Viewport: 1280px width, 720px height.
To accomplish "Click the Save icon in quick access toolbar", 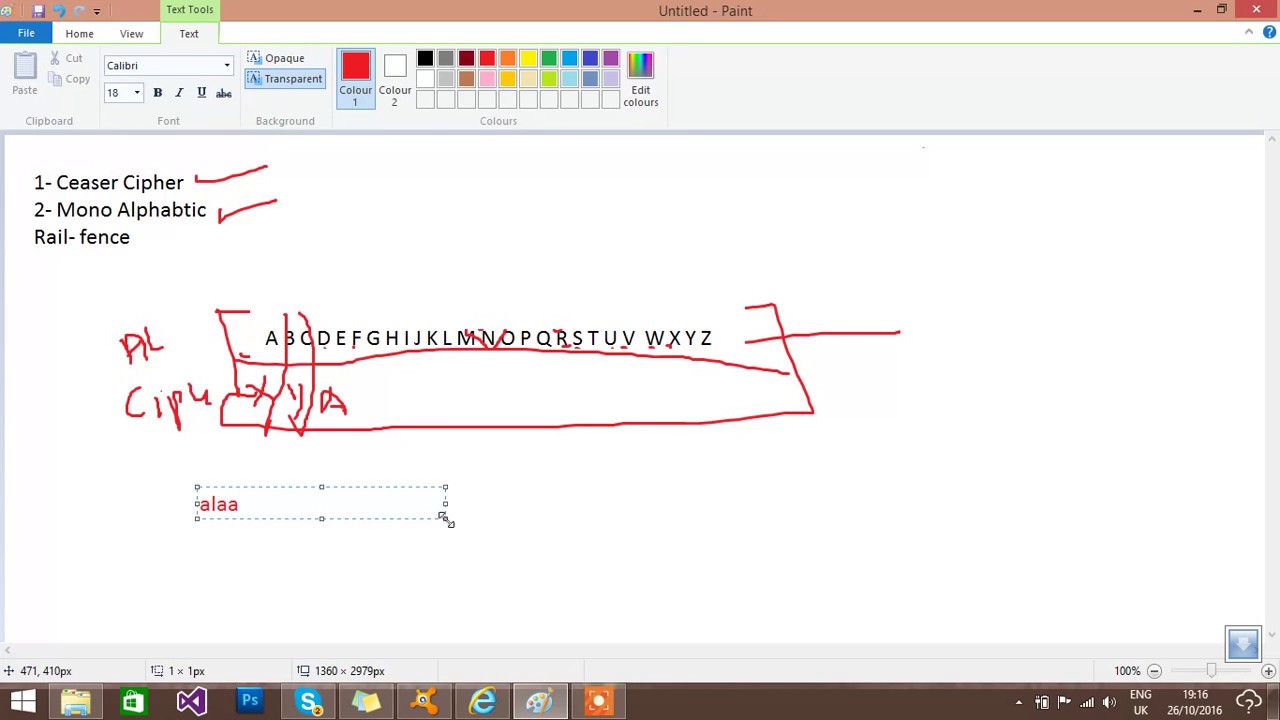I will tap(38, 11).
